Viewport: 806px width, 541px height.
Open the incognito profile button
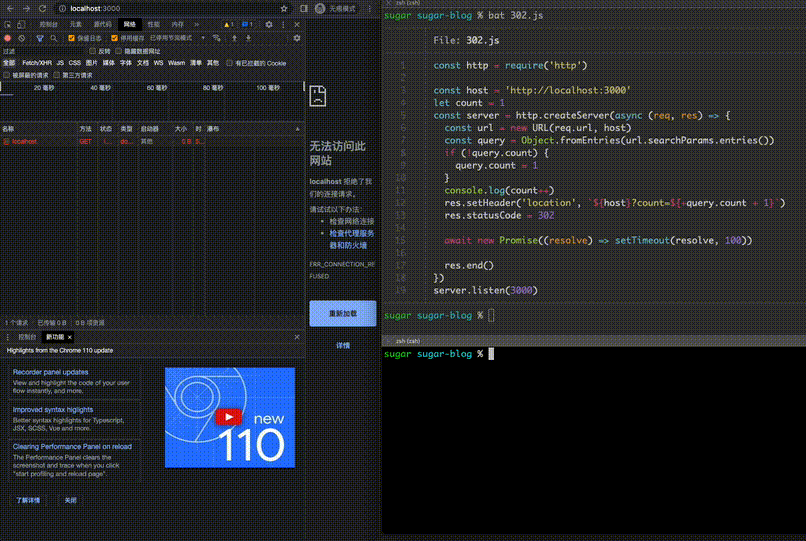click(x=336, y=9)
